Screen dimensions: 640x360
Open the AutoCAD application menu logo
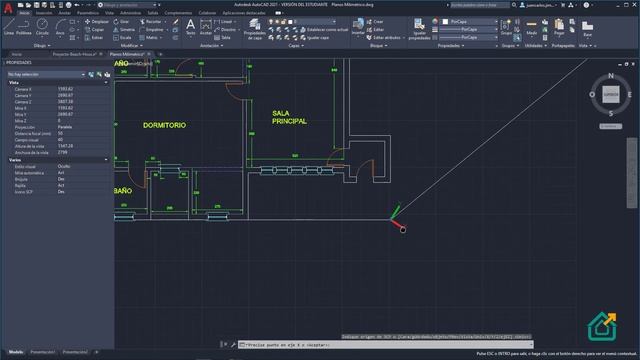tap(8, 8)
